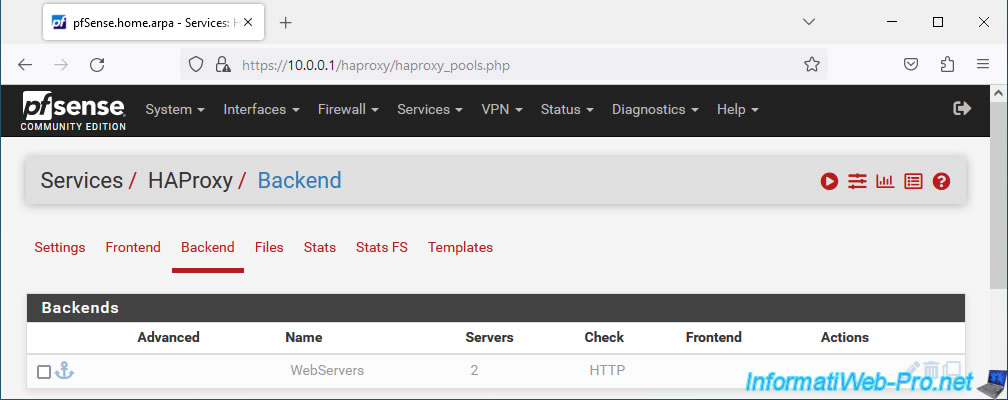Start the HAProxy service via play icon

pos(829,181)
